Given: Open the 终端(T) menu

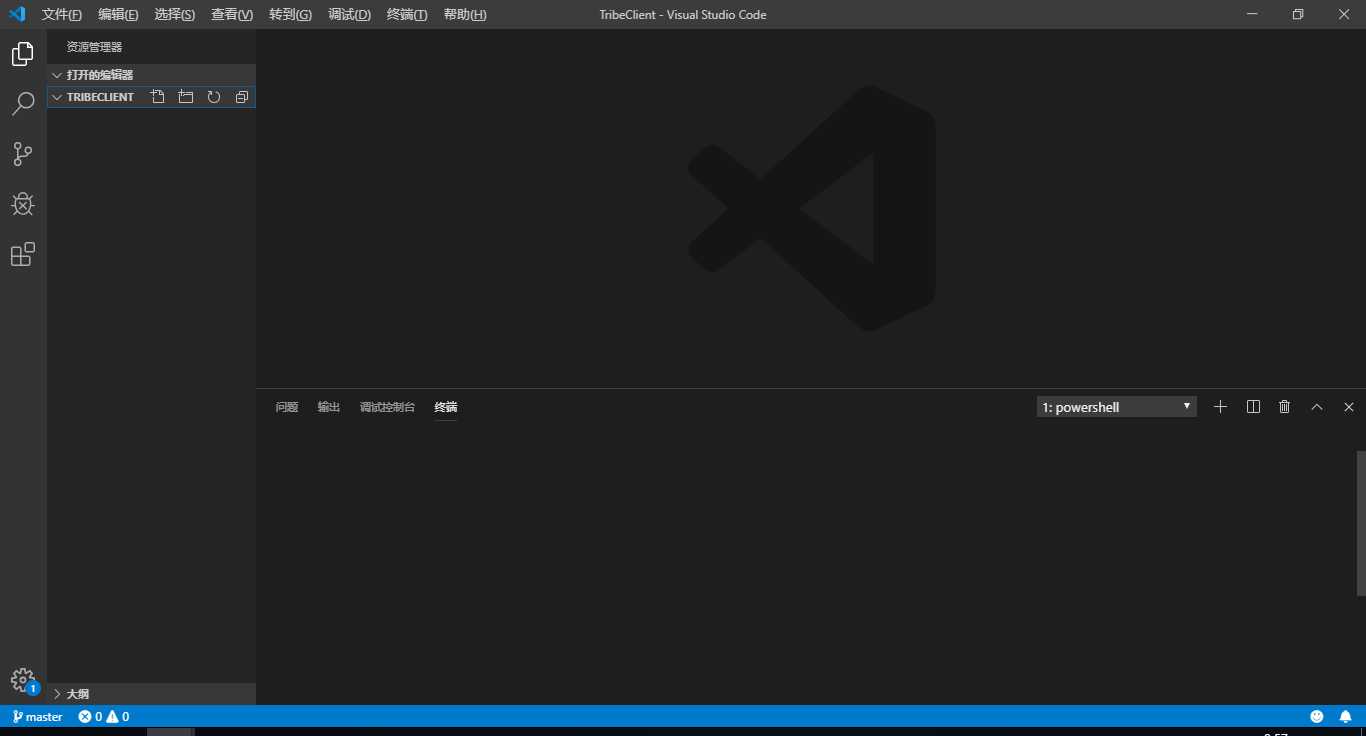Looking at the screenshot, I should [407, 15].
